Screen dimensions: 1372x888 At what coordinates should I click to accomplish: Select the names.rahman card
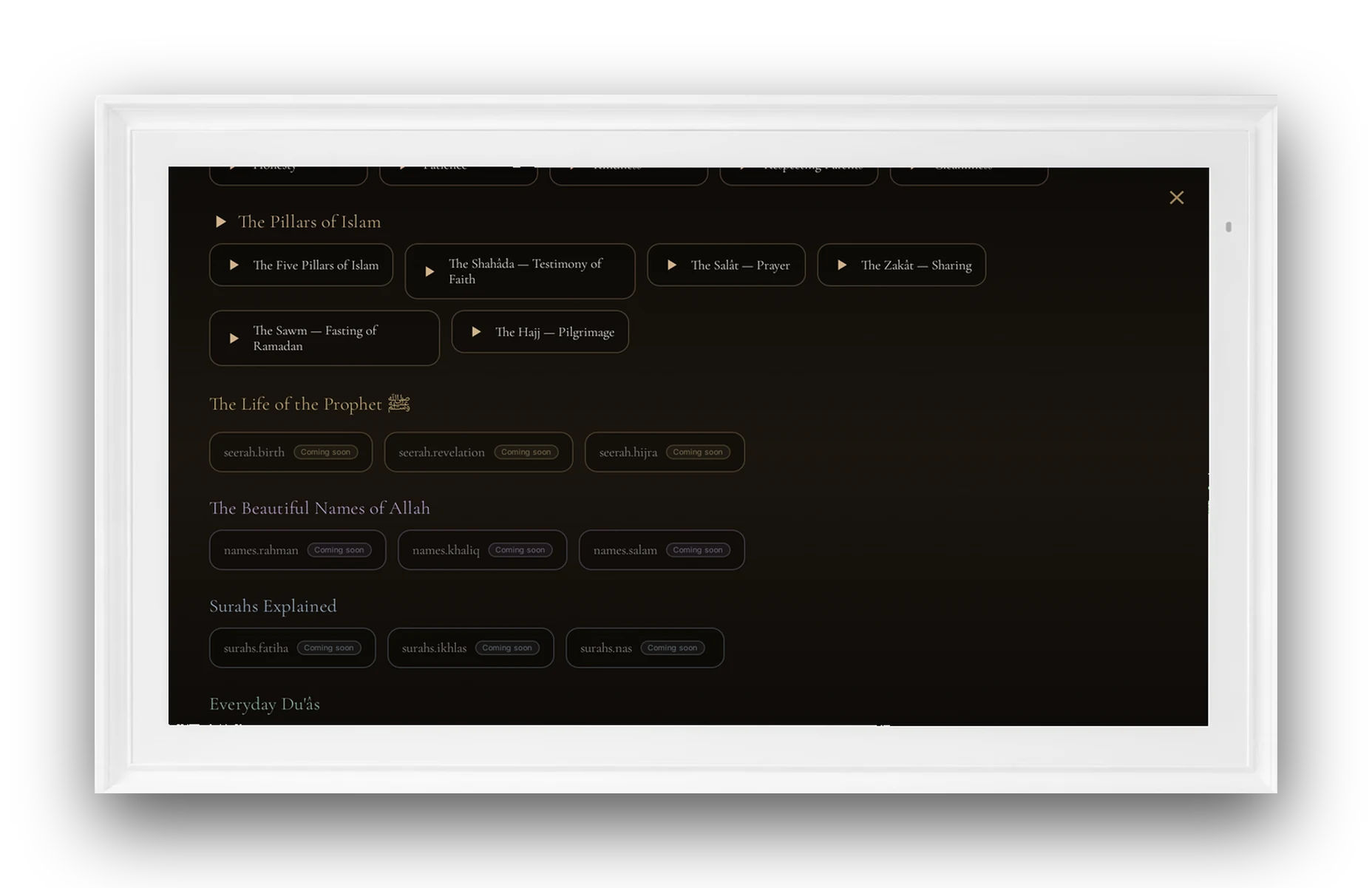point(297,550)
